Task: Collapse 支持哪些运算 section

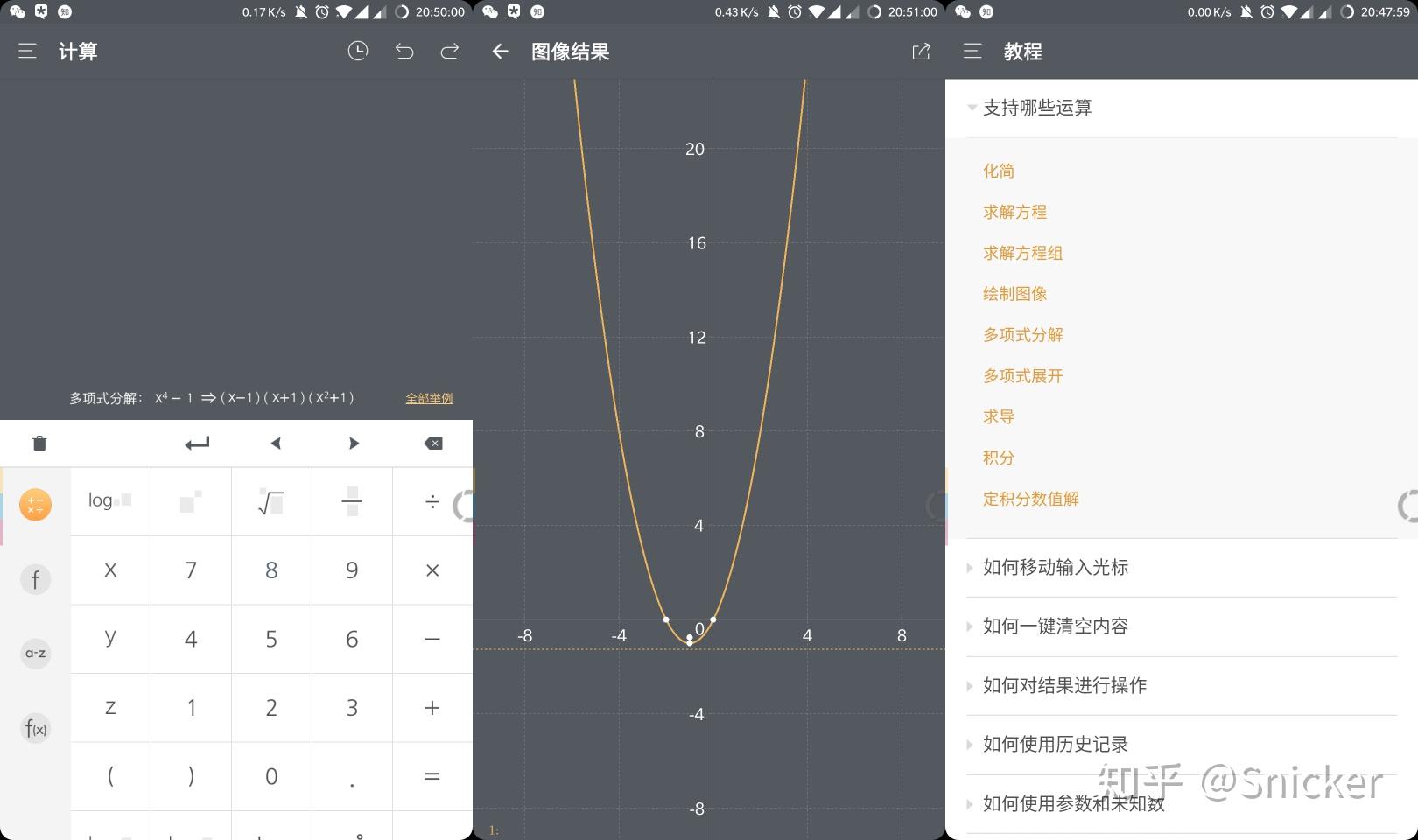Action: tap(1182, 108)
